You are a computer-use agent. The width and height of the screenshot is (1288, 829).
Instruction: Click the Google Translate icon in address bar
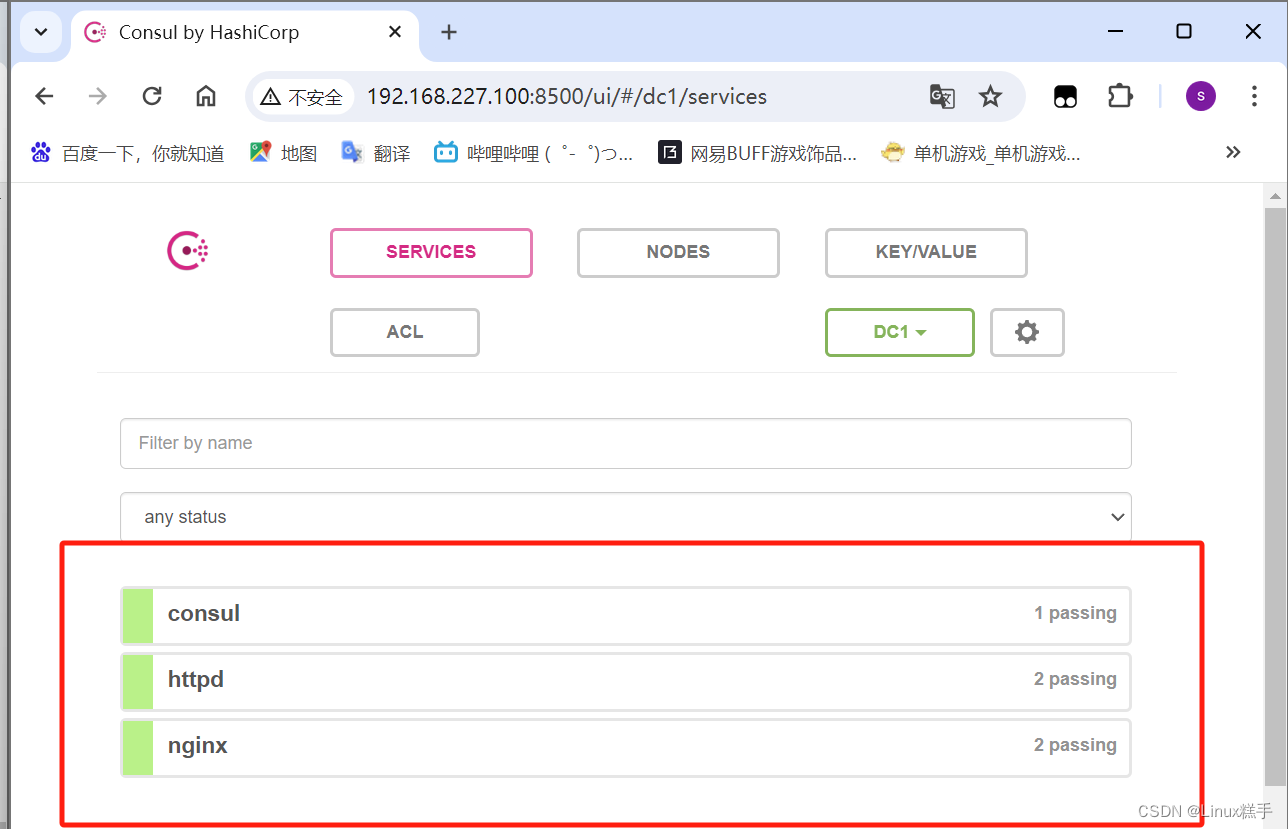point(941,96)
